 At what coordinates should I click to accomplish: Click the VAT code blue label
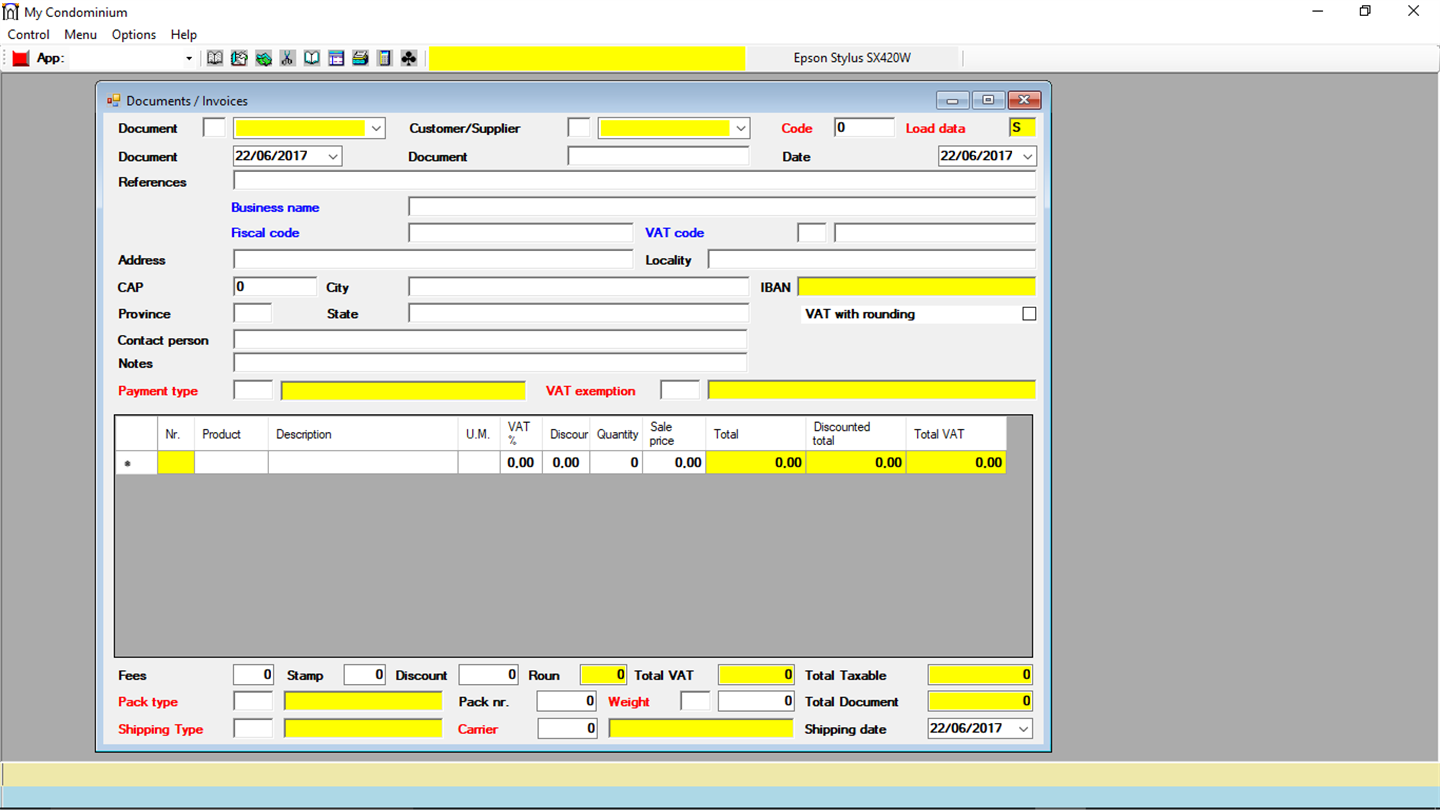tap(675, 233)
